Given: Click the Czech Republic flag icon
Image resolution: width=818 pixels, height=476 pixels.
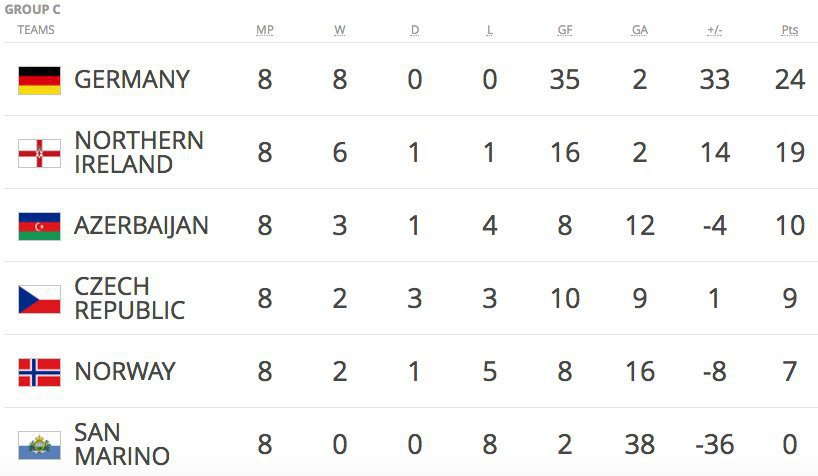Looking at the screenshot, I should click(39, 299).
